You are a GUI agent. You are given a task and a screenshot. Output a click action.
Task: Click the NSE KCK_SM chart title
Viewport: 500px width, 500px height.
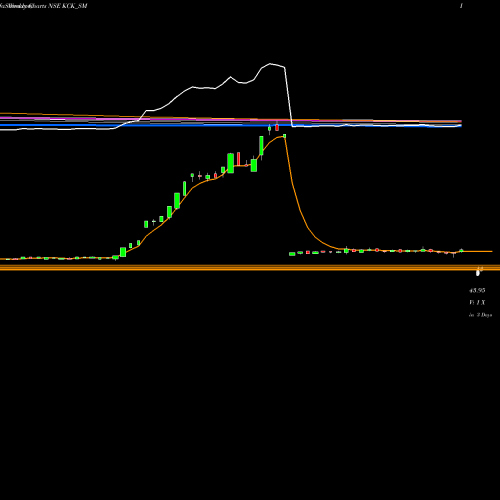pyautogui.click(x=68, y=6)
